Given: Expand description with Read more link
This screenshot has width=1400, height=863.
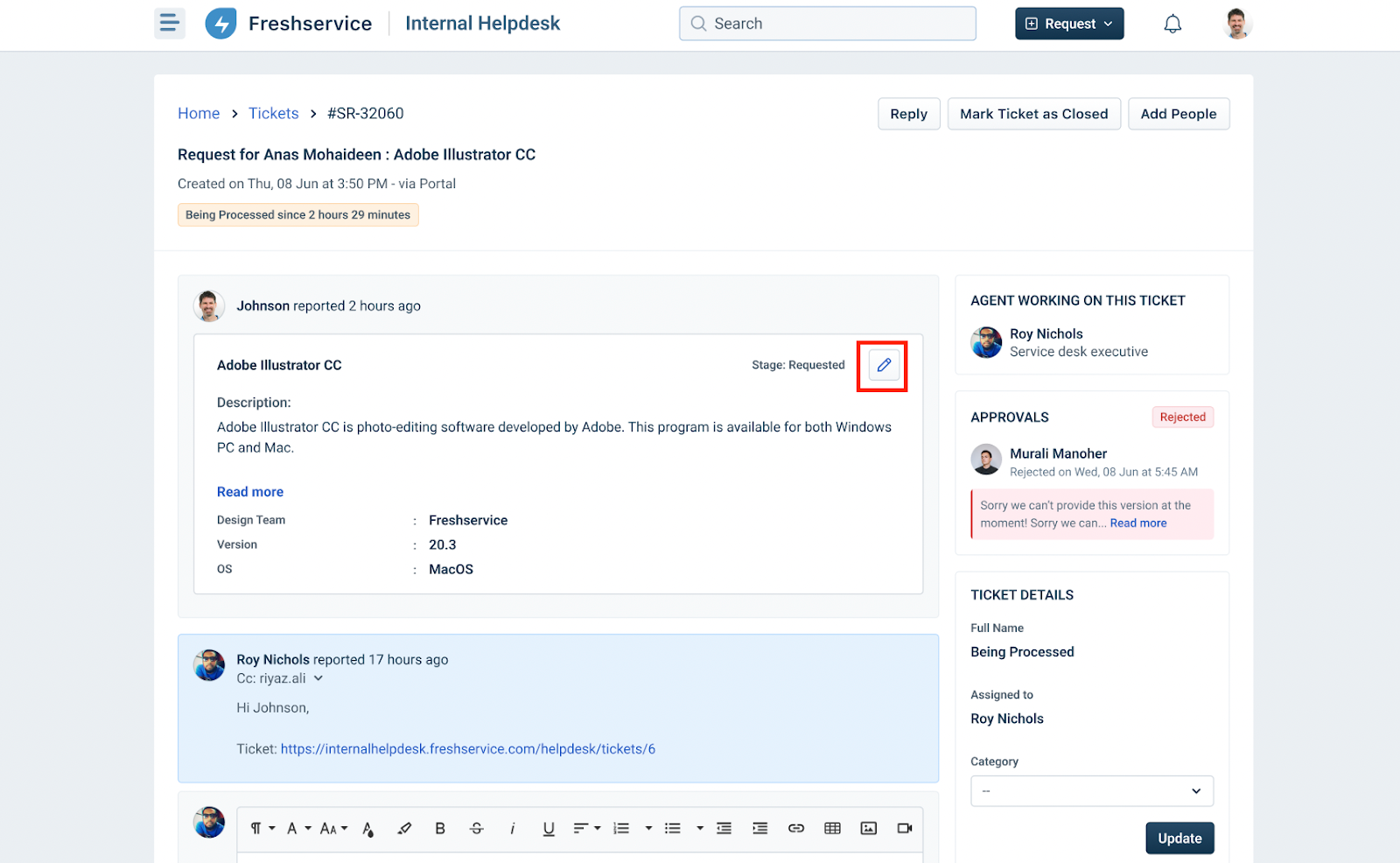Looking at the screenshot, I should click(250, 492).
